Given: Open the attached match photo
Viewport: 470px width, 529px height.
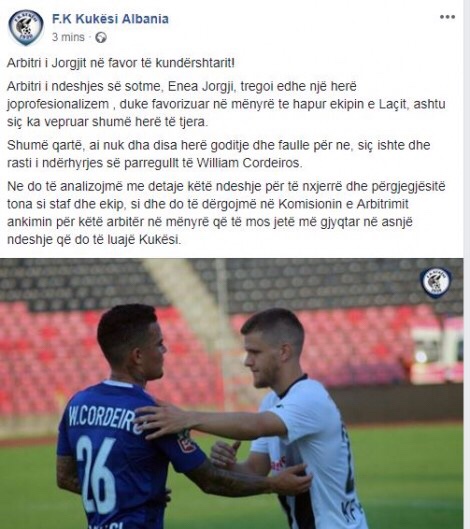Looking at the screenshot, I should [x=231, y=393].
